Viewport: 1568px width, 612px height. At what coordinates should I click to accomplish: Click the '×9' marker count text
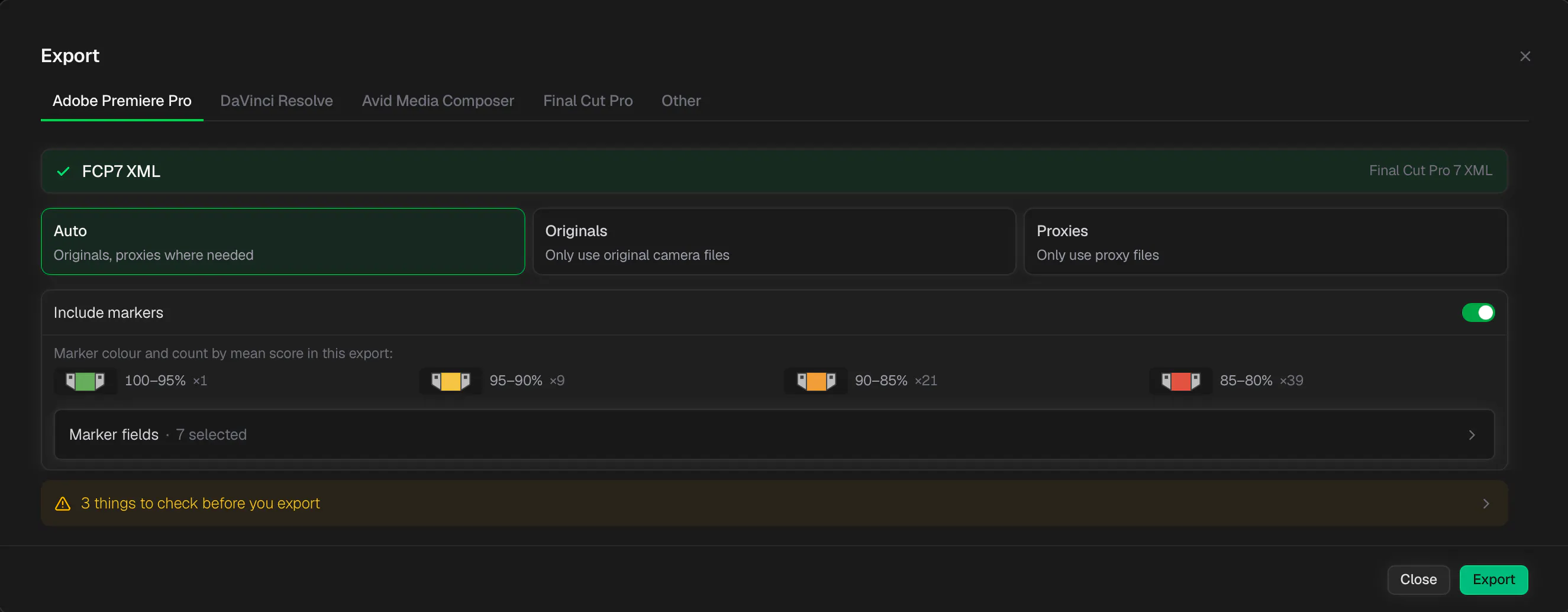(x=557, y=381)
